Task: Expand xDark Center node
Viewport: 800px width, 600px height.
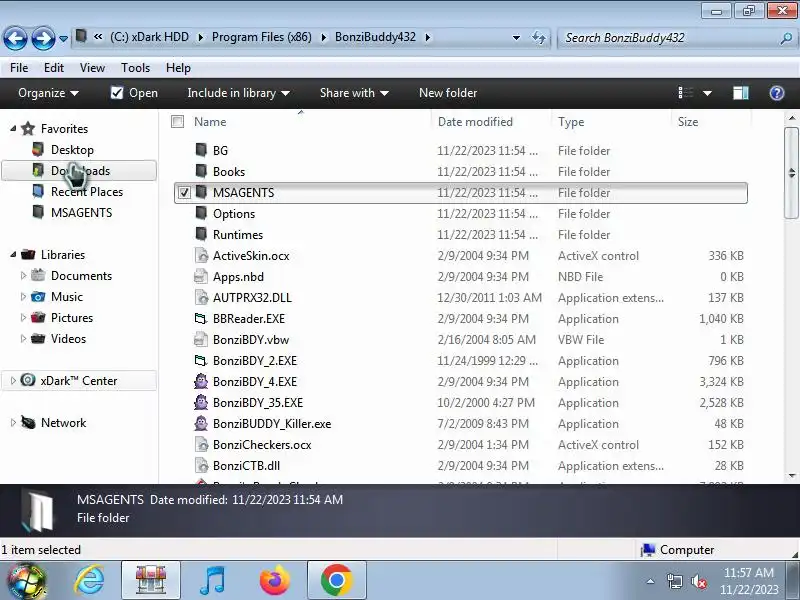Action: 13,381
